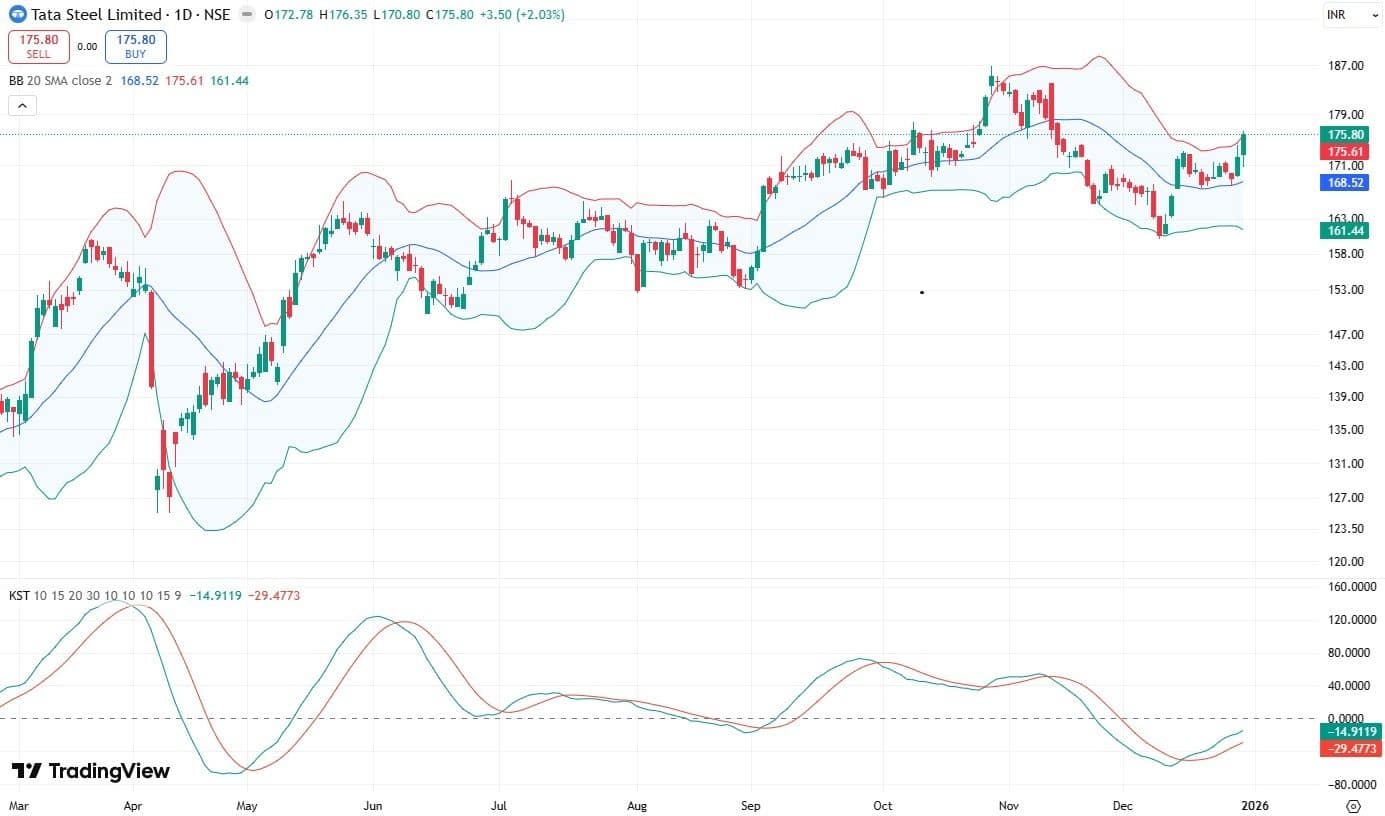Click the green 175.80 price axis tag
The height and width of the screenshot is (816, 1385).
1343,134
